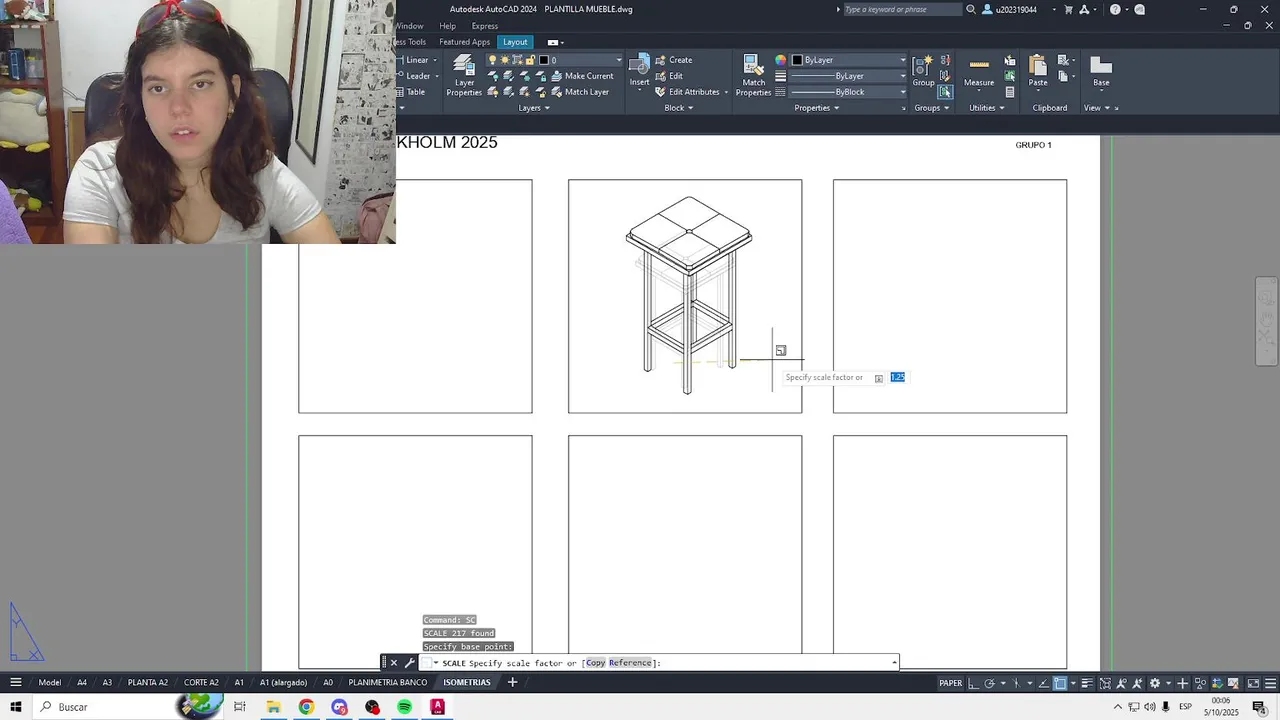The height and width of the screenshot is (720, 1280).
Task: Toggle Polar Tracking in status bar
Action: tap(990, 683)
